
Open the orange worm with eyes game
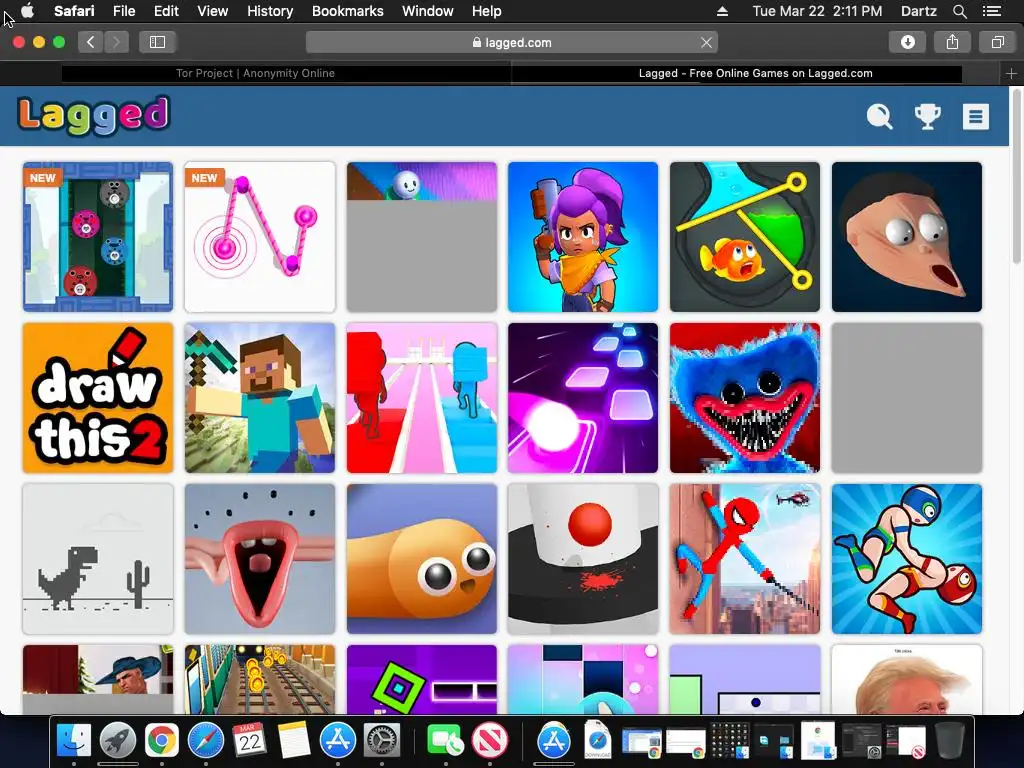[x=421, y=559]
